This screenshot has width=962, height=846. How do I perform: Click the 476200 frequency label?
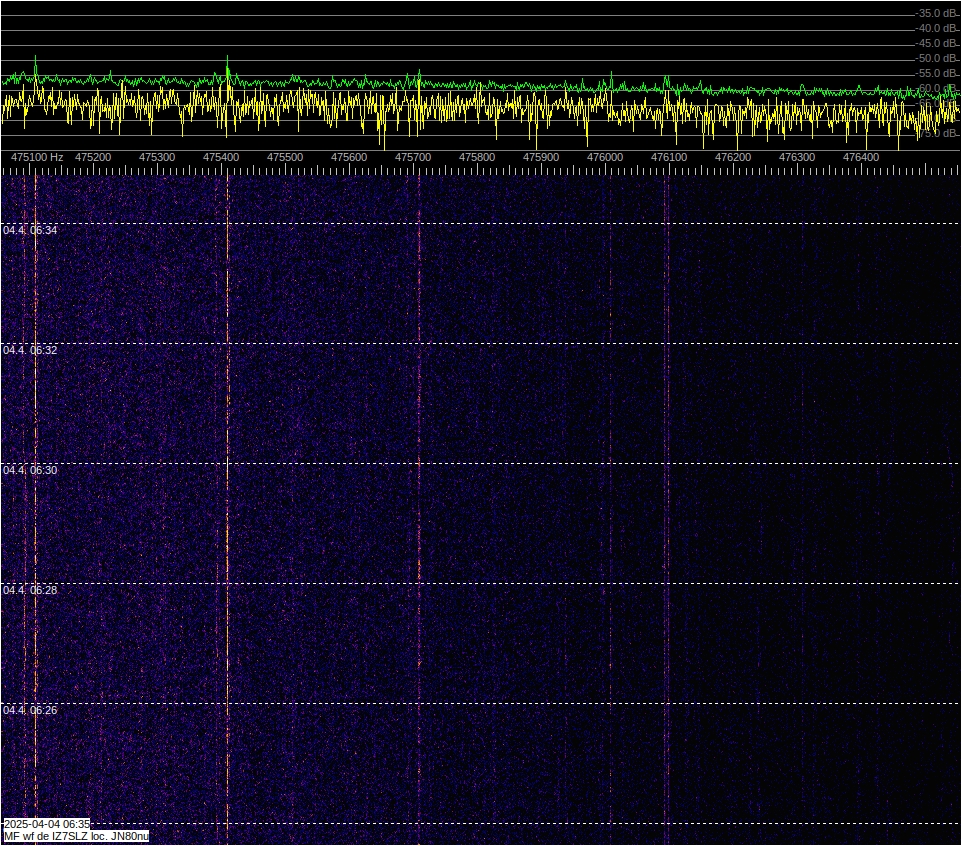(733, 157)
